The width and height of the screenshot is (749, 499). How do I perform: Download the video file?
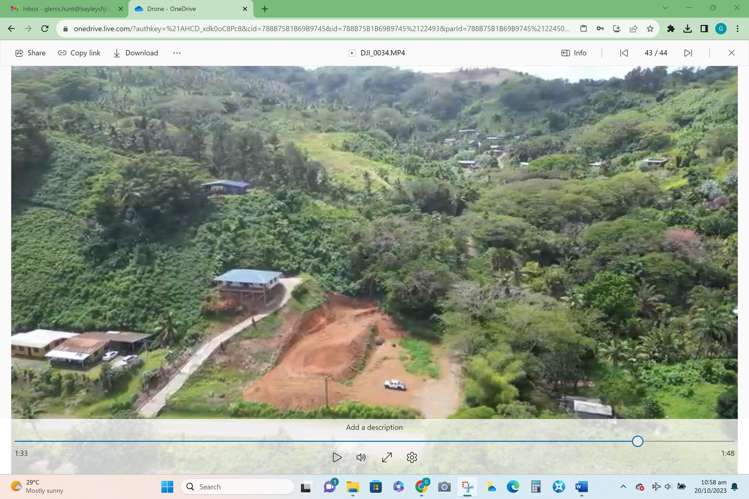(x=136, y=53)
